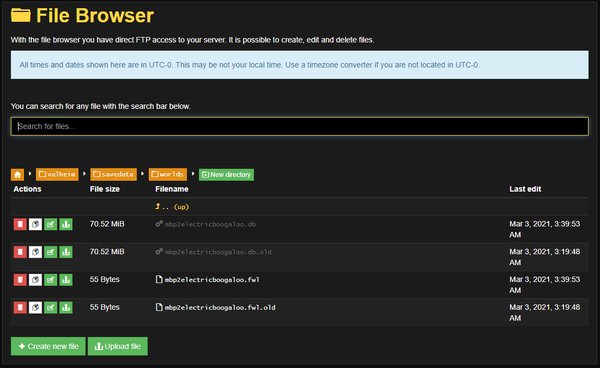
Task: Edit mbp2electricboogaloo.fwl.old via the green pencil icon
Action: (x=51, y=308)
